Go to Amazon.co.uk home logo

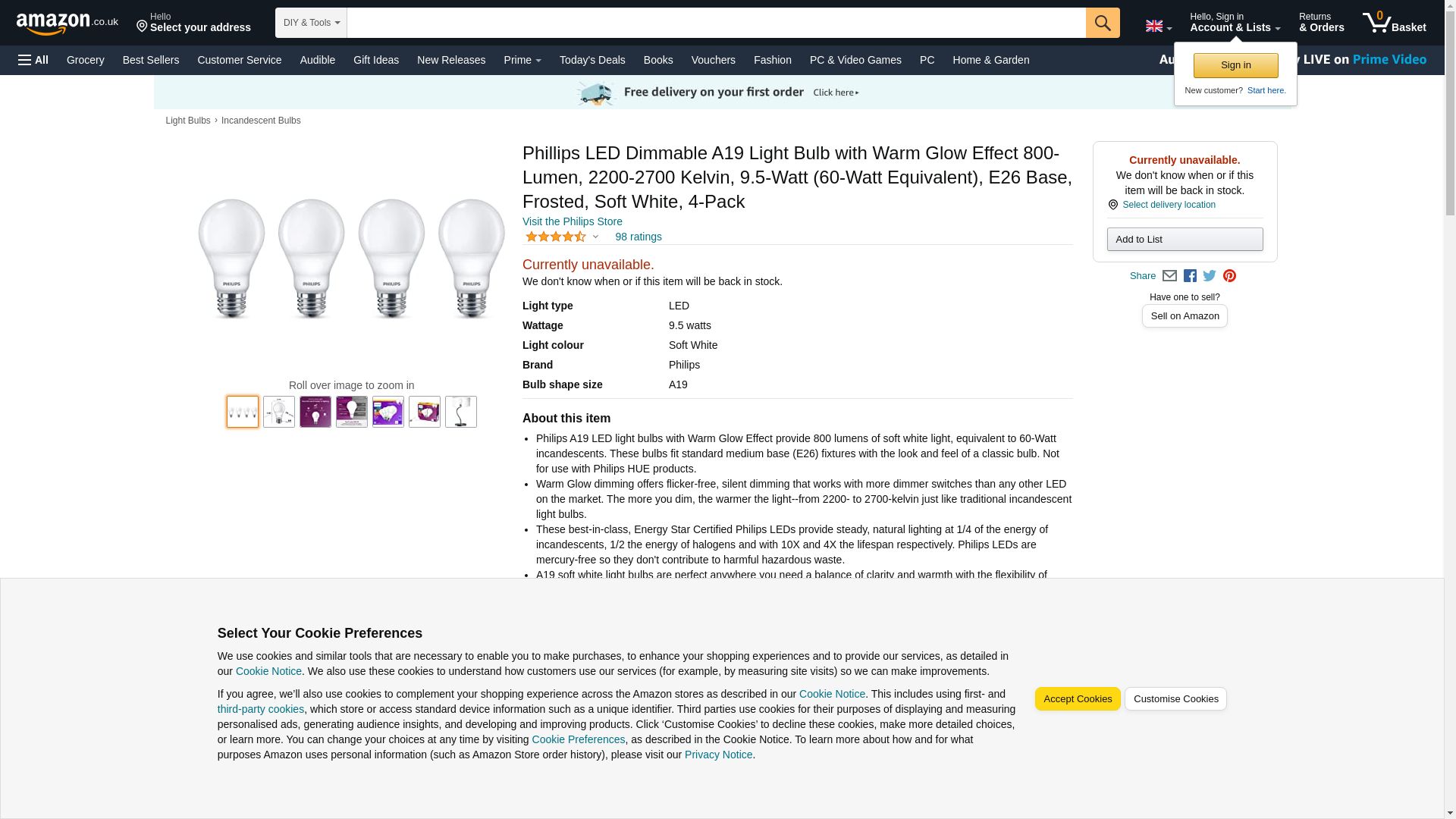point(67,24)
